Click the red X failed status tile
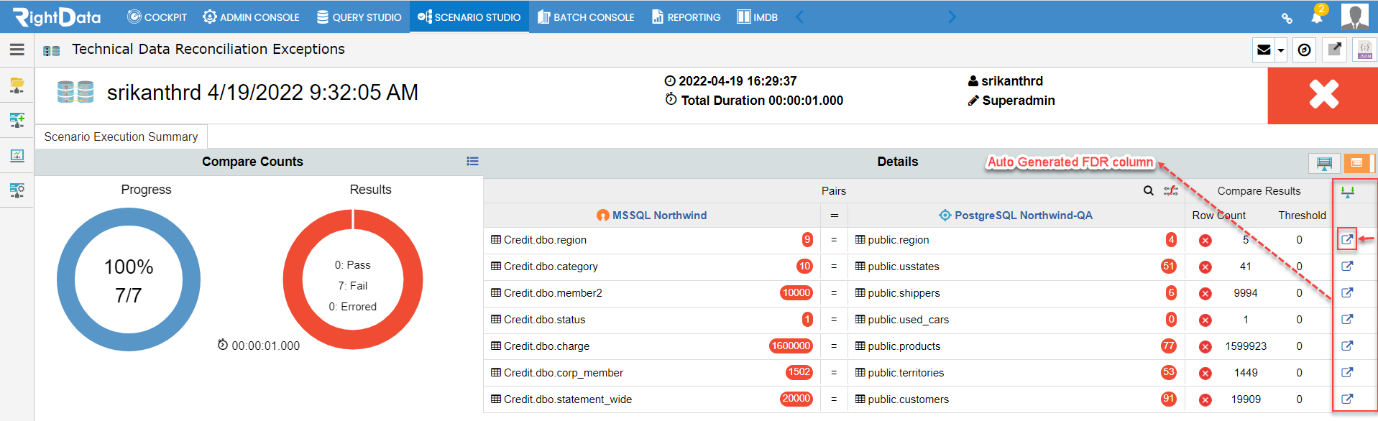Viewport: 1378px width, 421px height. point(1322,96)
